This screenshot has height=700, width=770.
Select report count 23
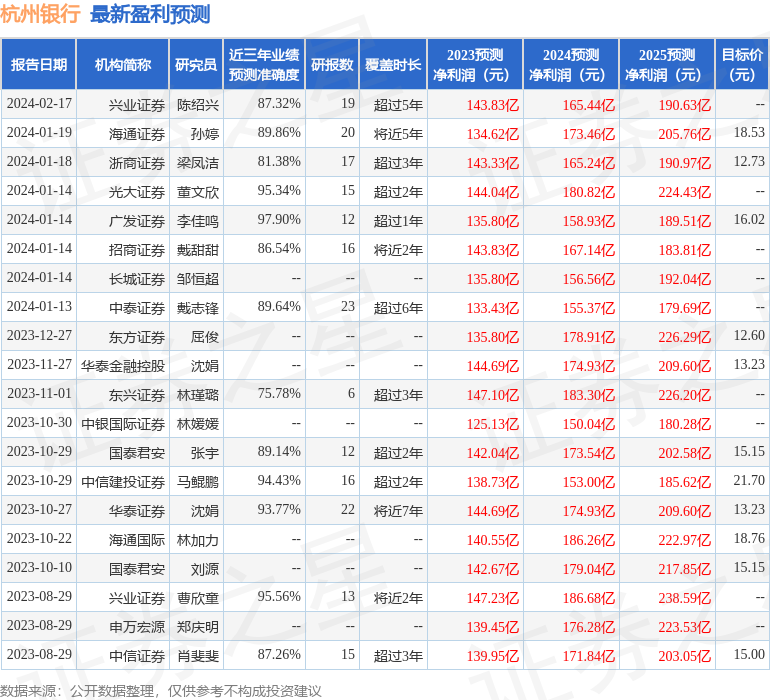(348, 306)
